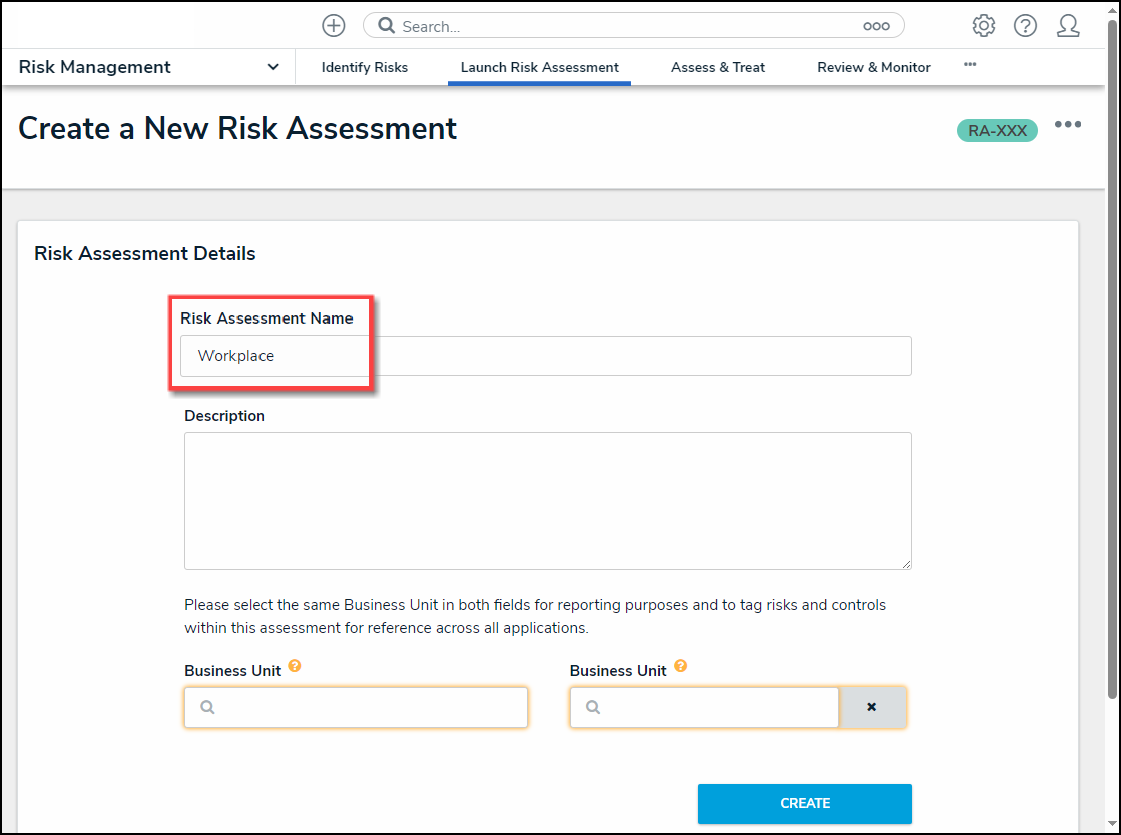
Task: Open the page actions three-dot menu
Action: coord(1068,125)
